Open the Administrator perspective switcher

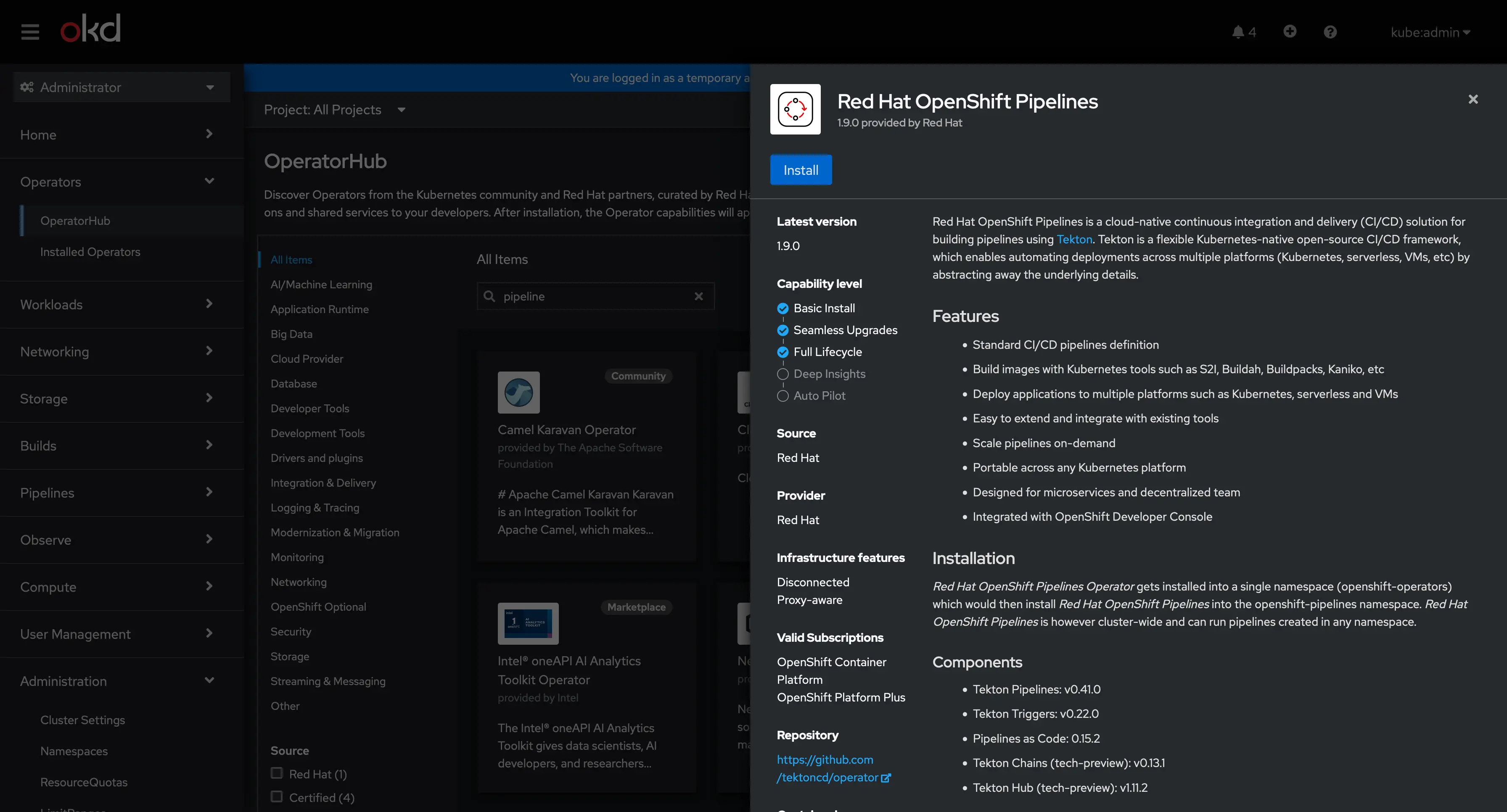click(x=122, y=87)
